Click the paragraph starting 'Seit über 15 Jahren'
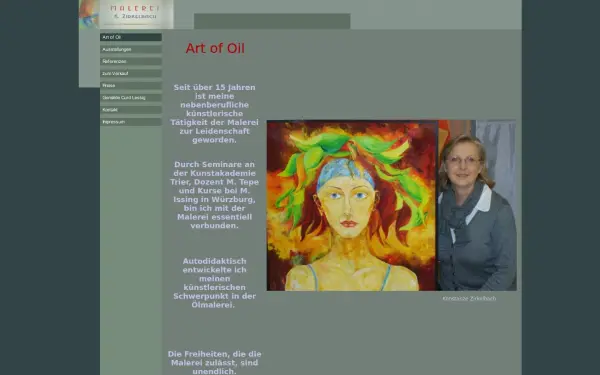Image resolution: width=600 pixels, height=375 pixels. [214, 114]
